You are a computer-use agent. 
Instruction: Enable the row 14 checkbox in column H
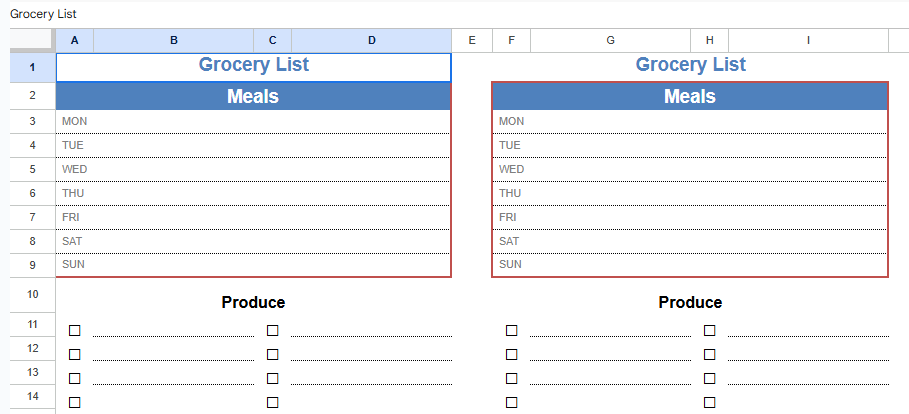(710, 402)
